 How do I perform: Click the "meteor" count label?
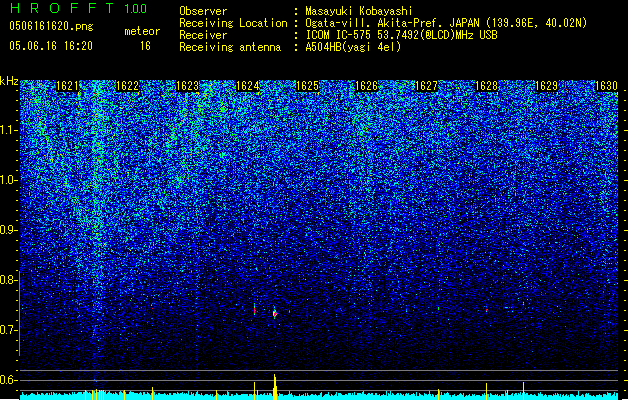click(142, 31)
